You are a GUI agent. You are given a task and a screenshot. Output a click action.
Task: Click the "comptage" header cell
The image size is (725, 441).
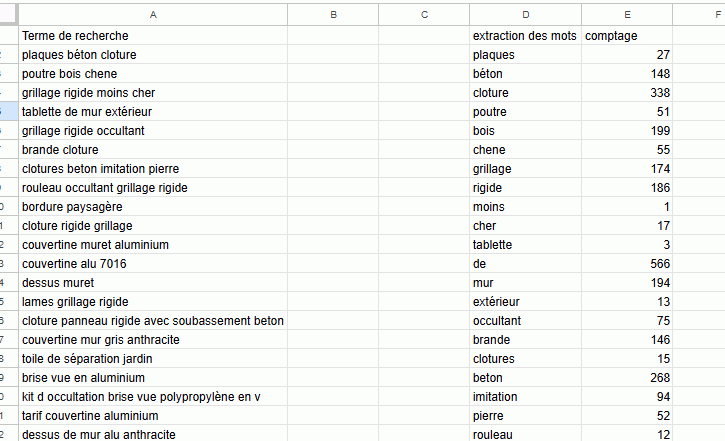(626, 36)
